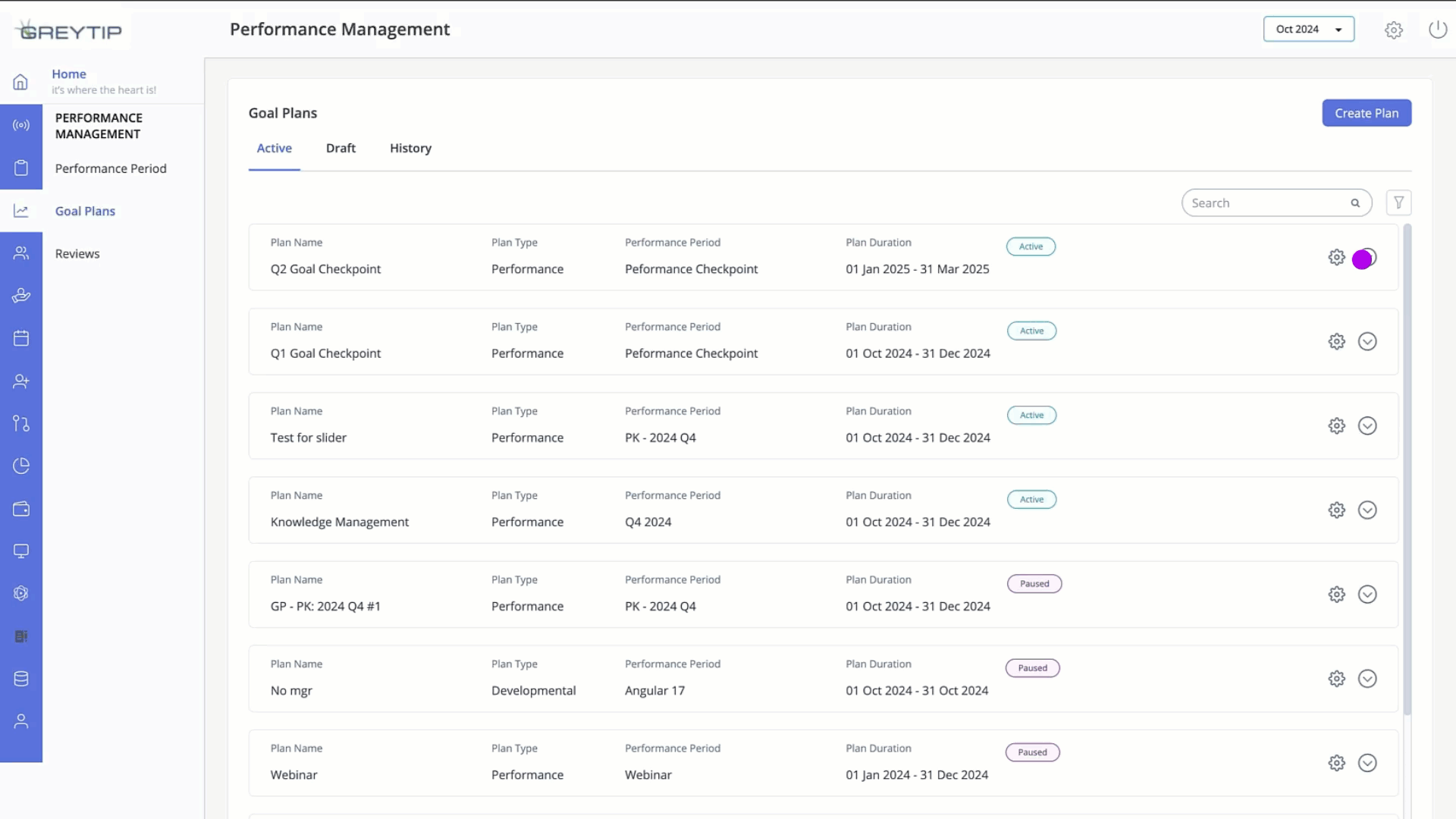Open settings gear for Test for slider
The height and width of the screenshot is (819, 1456).
pyautogui.click(x=1337, y=425)
